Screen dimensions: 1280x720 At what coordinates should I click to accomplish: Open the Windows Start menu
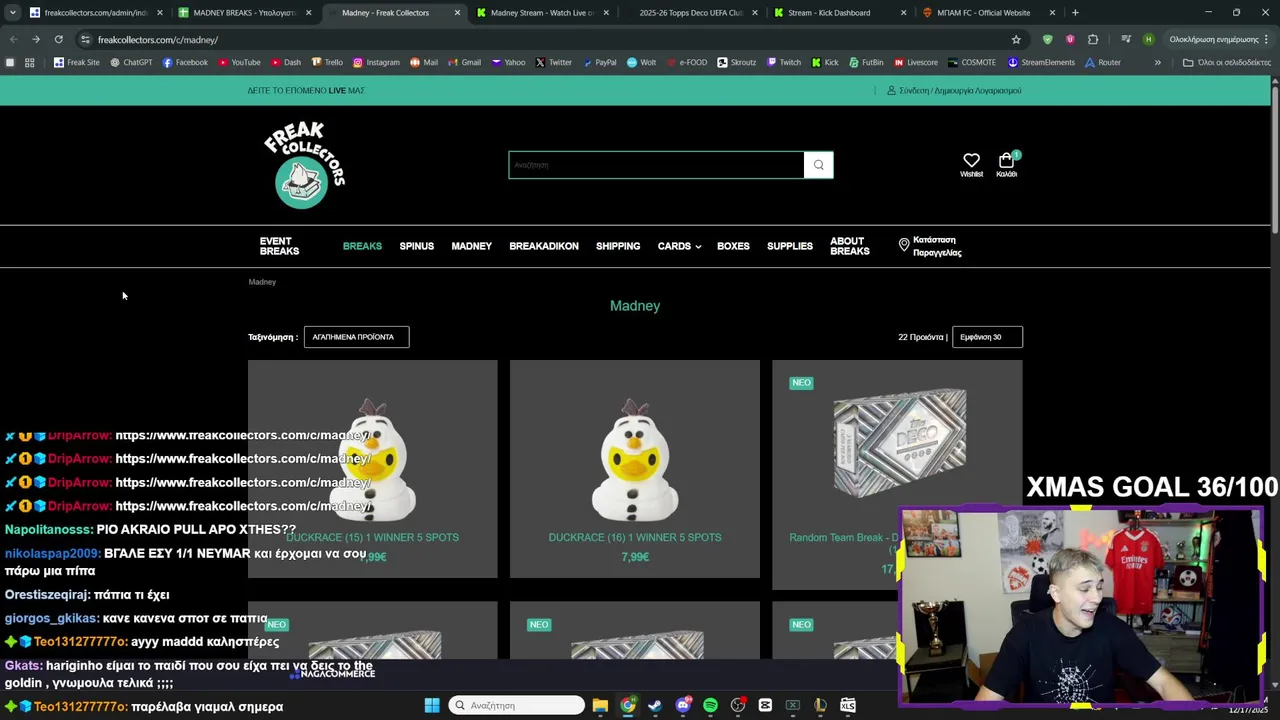[x=432, y=705]
